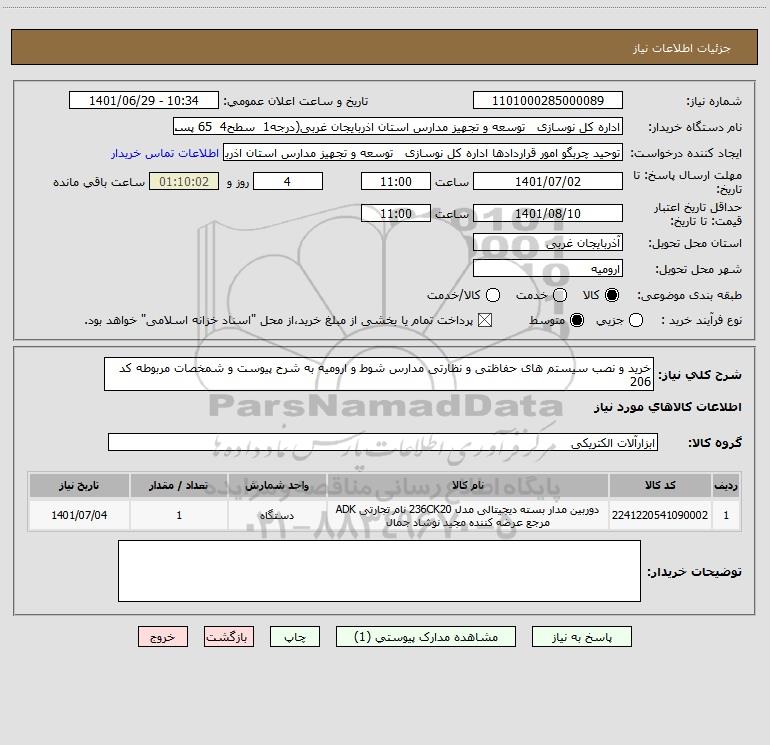Viewport: 770px width, 745px height.
Task: Click the تاریخ نیاز column header
Action: pyautogui.click(x=79, y=485)
